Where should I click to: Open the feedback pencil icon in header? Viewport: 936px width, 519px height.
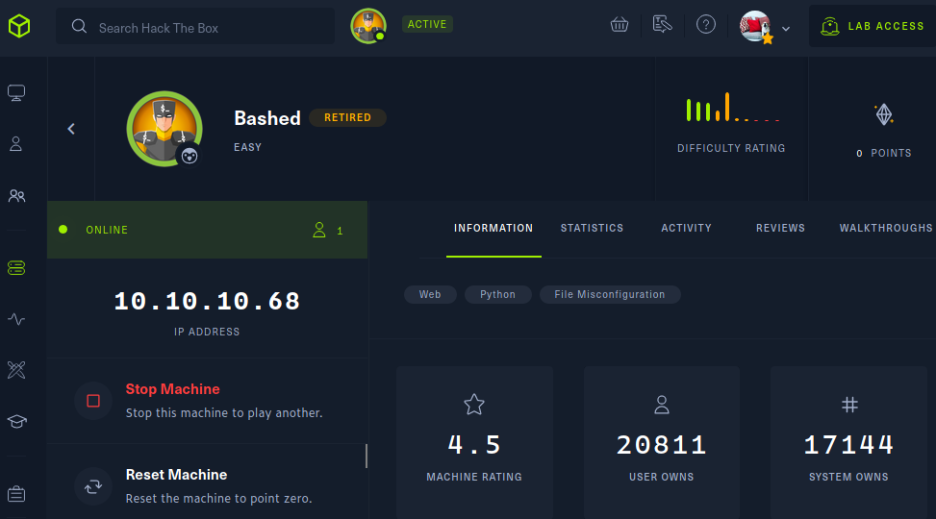[x=662, y=24]
